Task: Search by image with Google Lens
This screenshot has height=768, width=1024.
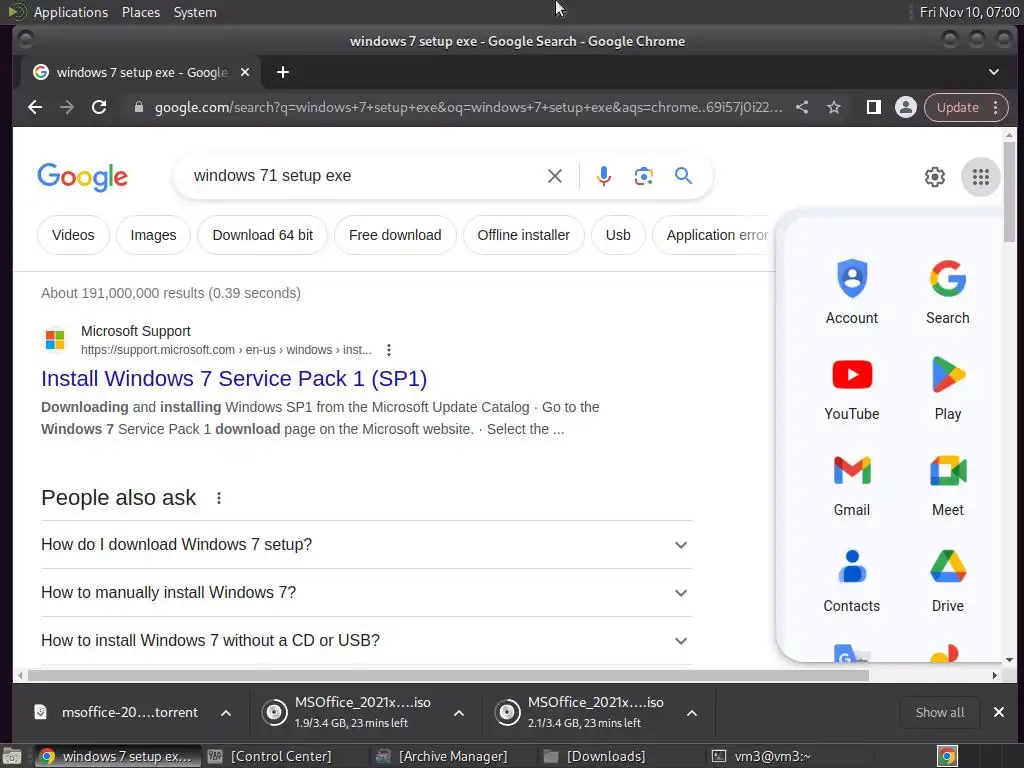Action: coord(643,176)
